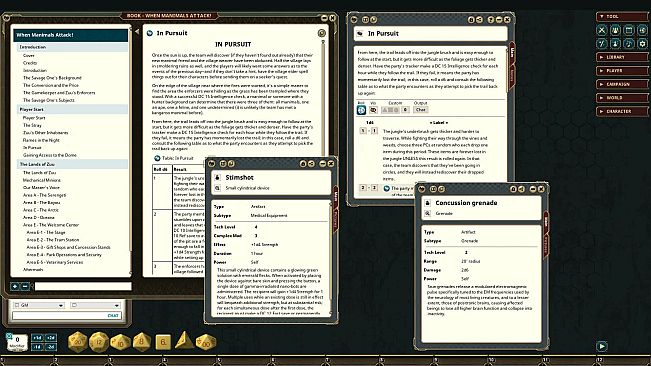Image resolution: width=651 pixels, height=366 pixels.
Task: Roll the d12 die
Action: tap(99, 342)
